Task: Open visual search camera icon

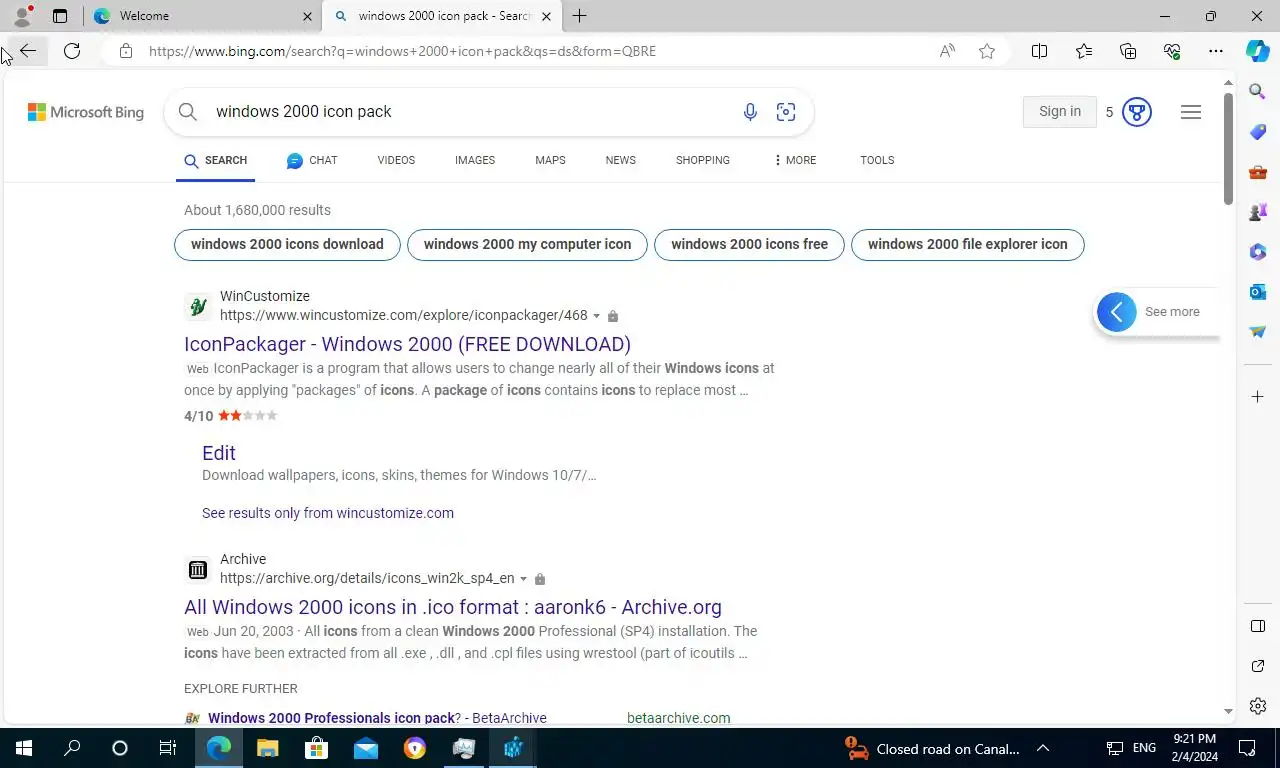Action: tap(786, 112)
